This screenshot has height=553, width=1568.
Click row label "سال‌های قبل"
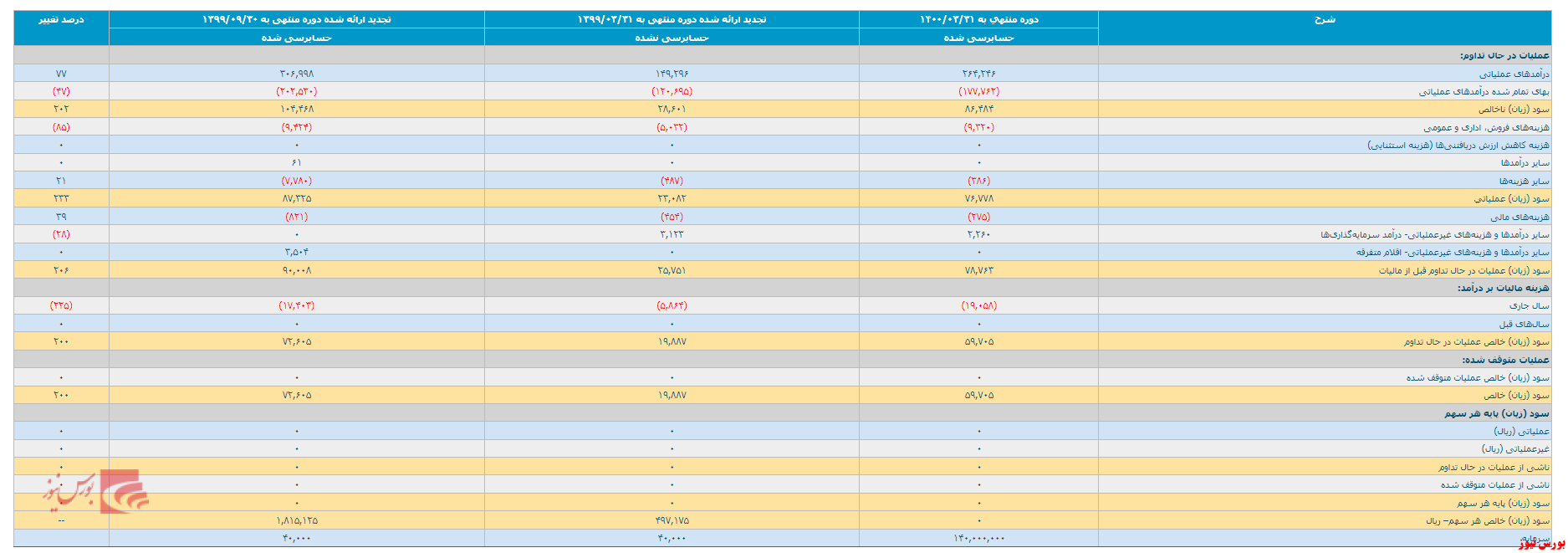click(1525, 324)
